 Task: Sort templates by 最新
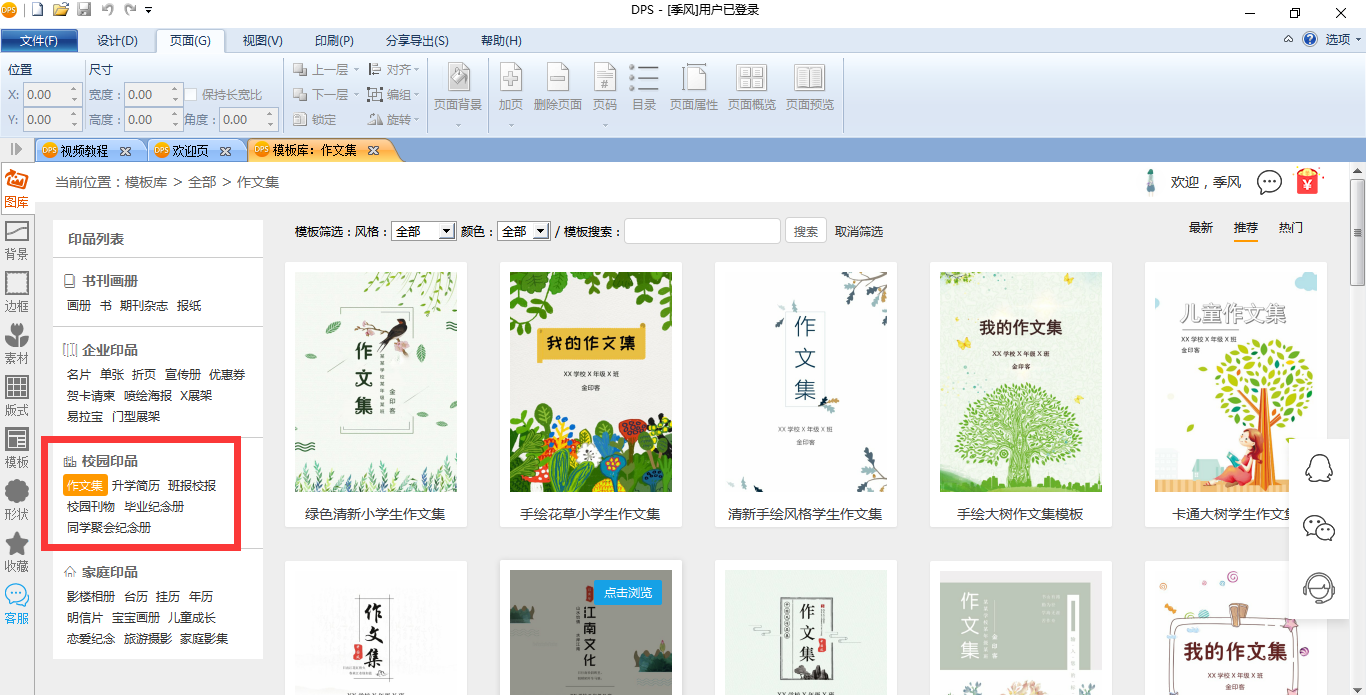click(x=1201, y=228)
